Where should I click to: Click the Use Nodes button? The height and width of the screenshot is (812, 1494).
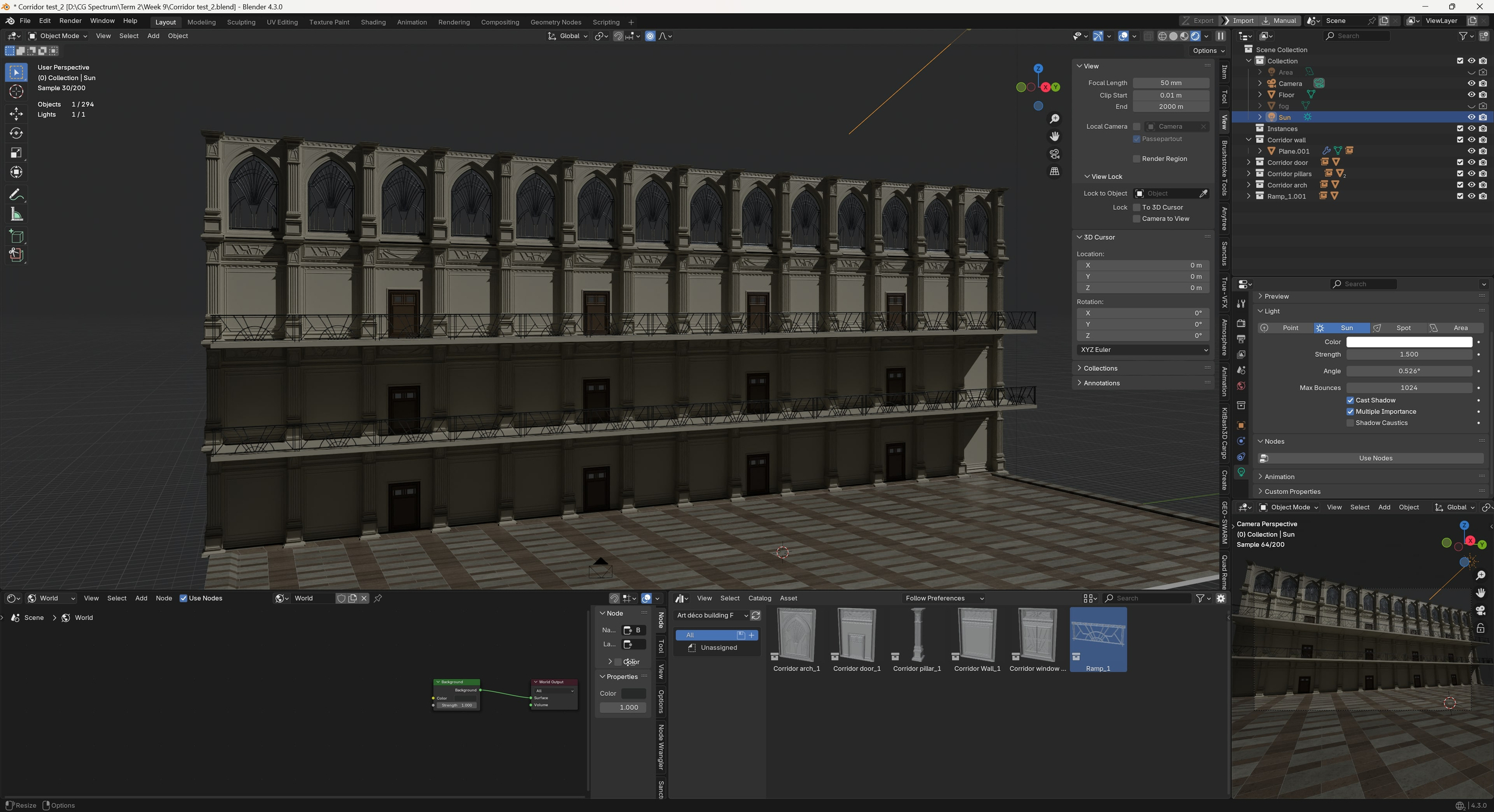[x=1375, y=458]
